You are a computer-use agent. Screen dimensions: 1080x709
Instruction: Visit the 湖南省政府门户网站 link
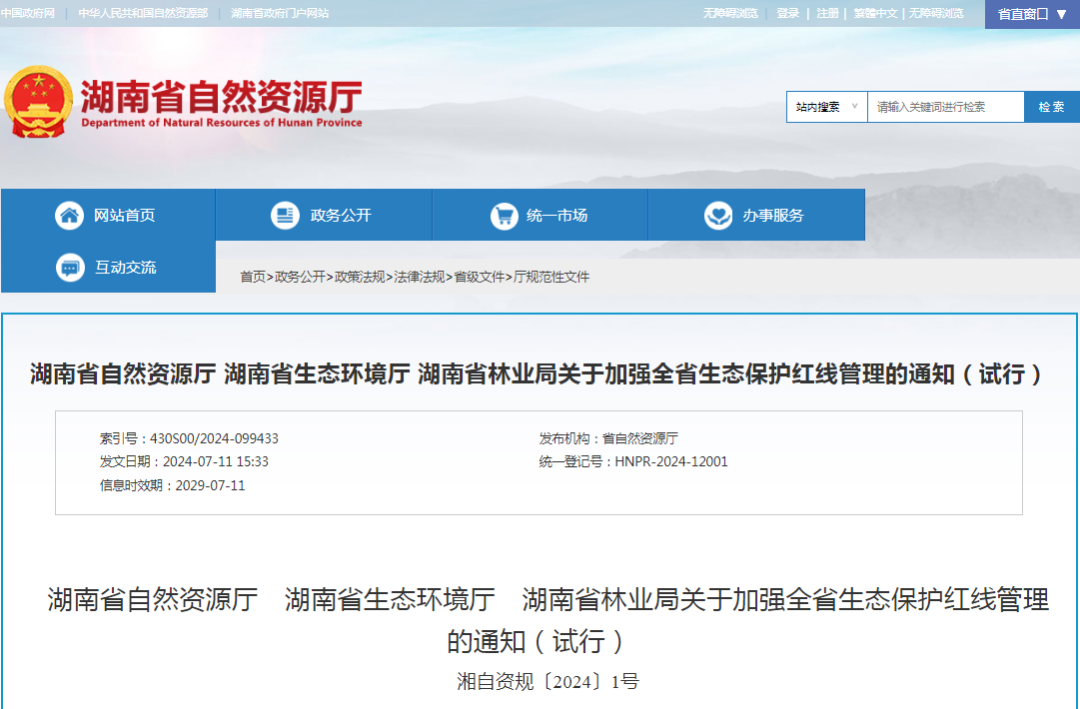[279, 13]
